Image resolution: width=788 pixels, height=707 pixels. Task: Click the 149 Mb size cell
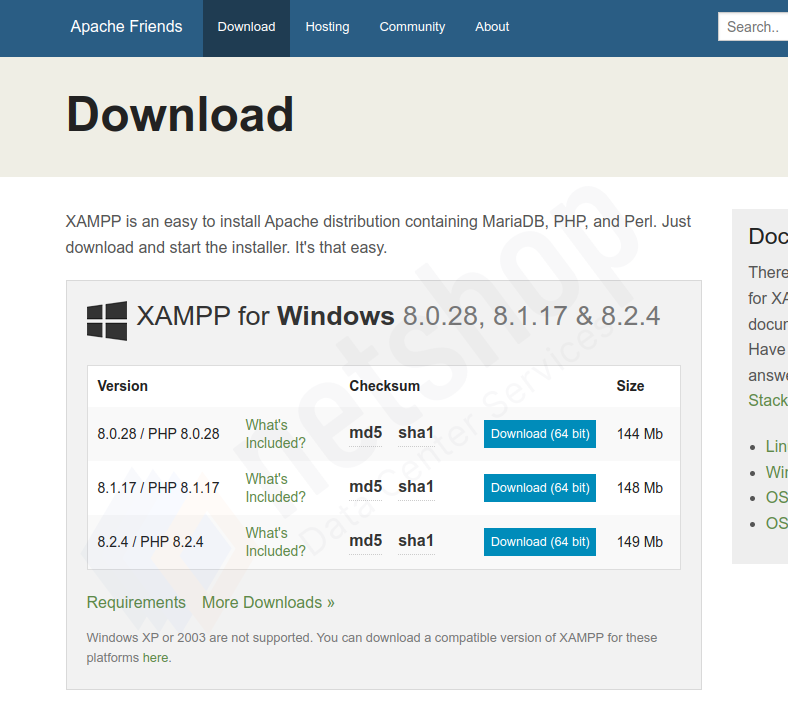pos(640,542)
